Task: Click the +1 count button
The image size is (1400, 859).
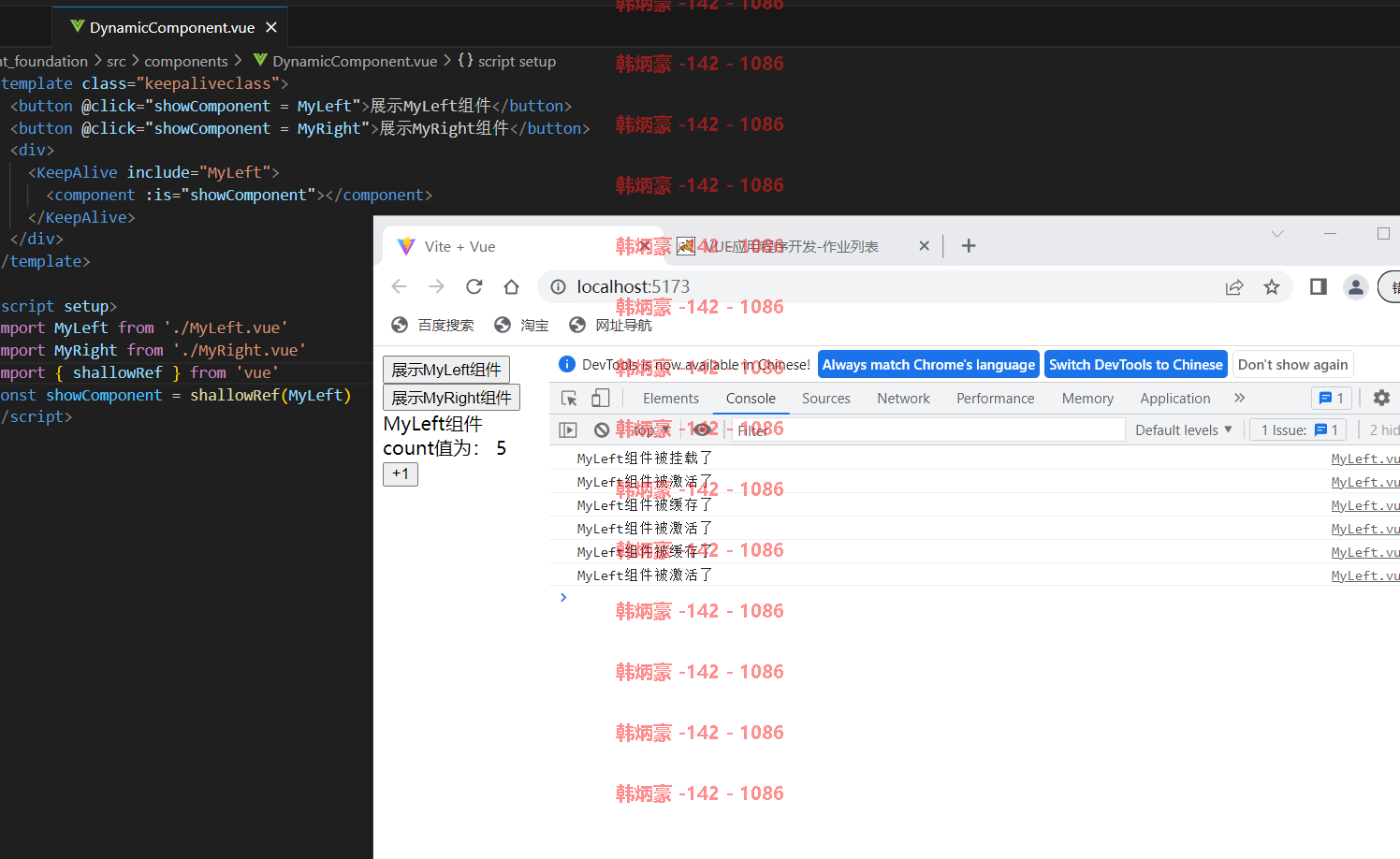Action: [401, 473]
